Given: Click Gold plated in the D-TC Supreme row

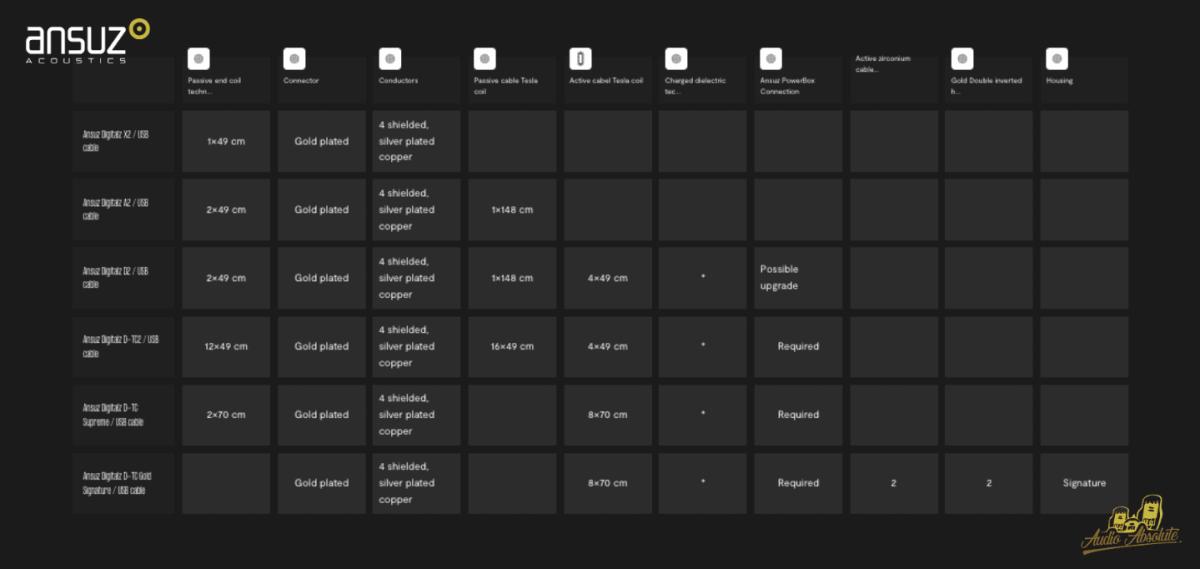Looking at the screenshot, I should coord(322,414).
